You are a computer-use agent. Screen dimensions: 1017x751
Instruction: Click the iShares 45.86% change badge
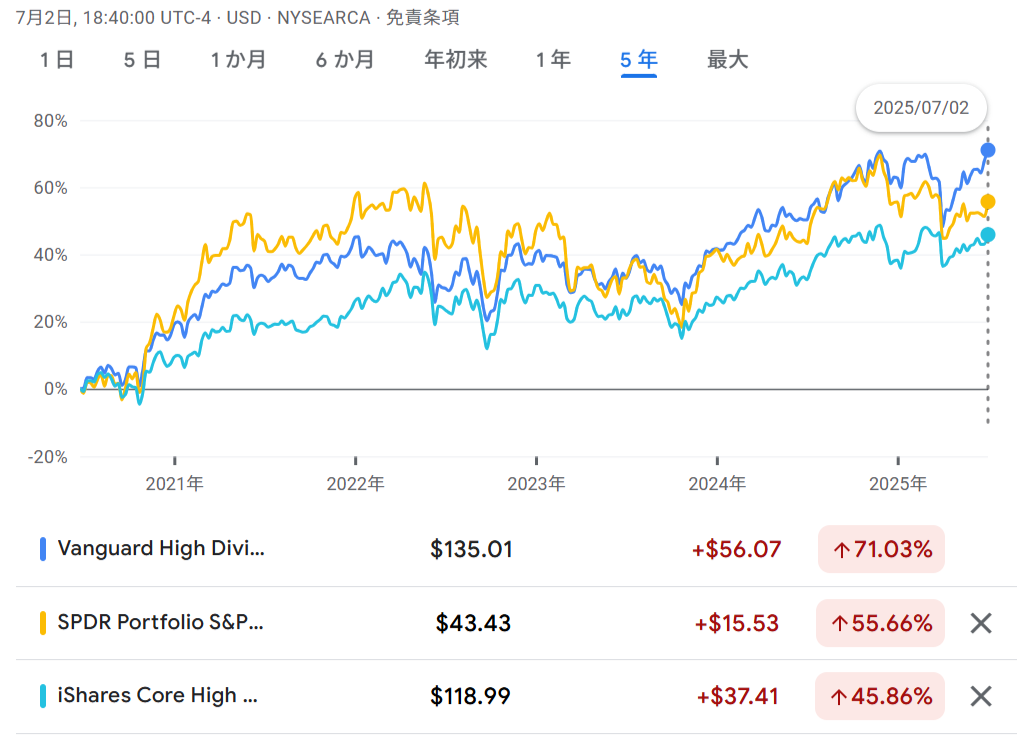tap(880, 697)
